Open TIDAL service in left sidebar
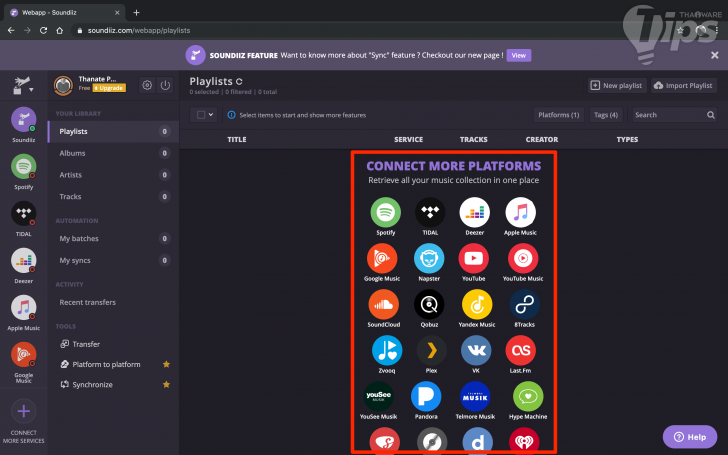Screen dimensions: 728x455 tap(24, 213)
